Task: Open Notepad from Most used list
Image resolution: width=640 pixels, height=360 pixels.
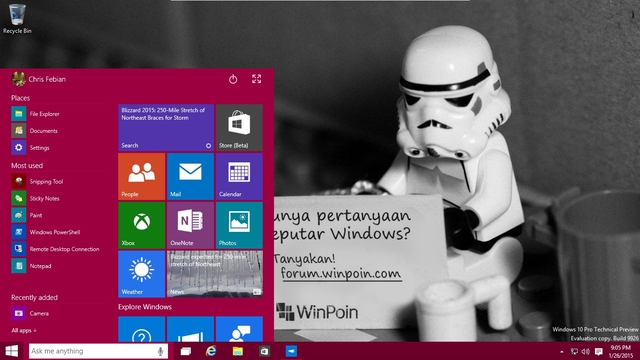Action: 31,266
